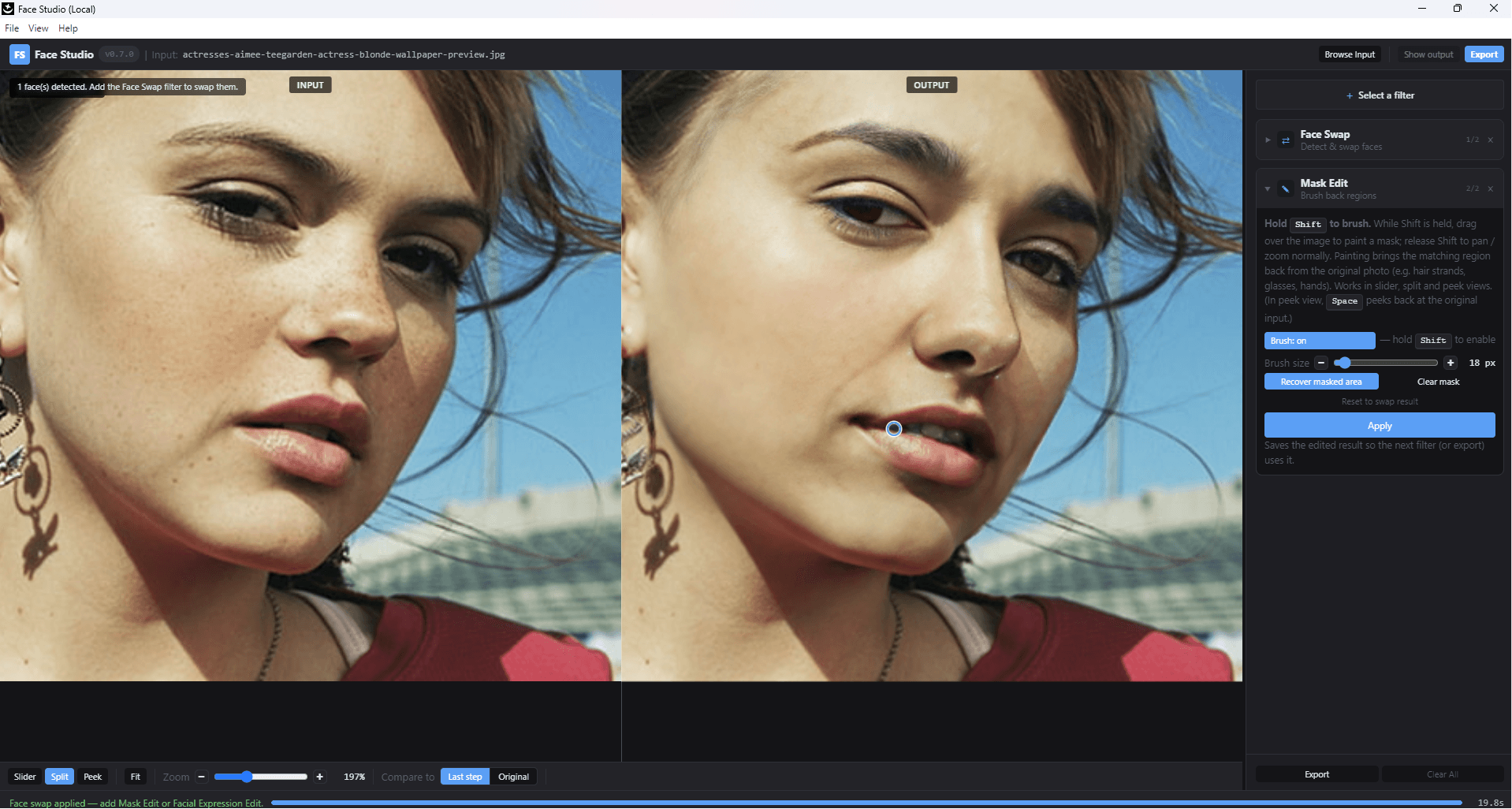Fit the image to the view

pyautogui.click(x=136, y=777)
